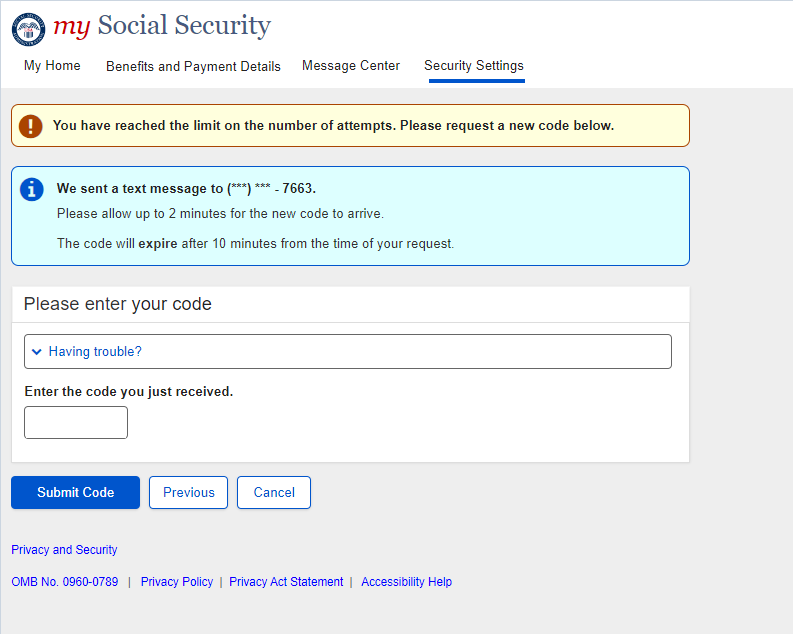This screenshot has width=793, height=634.
Task: Open the Privacy Policy link
Action: (177, 582)
